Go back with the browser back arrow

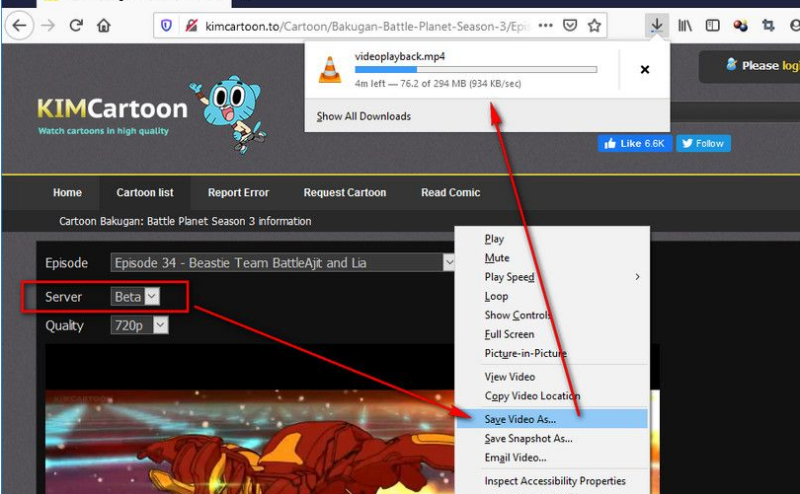[19, 26]
